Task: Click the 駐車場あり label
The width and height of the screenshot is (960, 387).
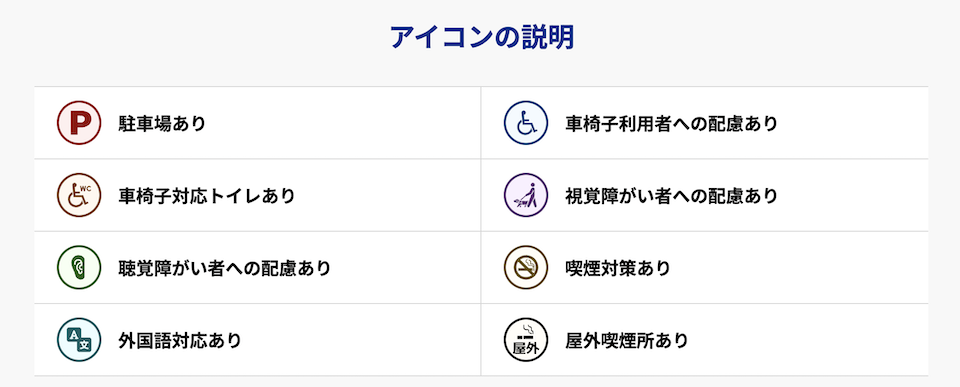Action: click(x=162, y=124)
